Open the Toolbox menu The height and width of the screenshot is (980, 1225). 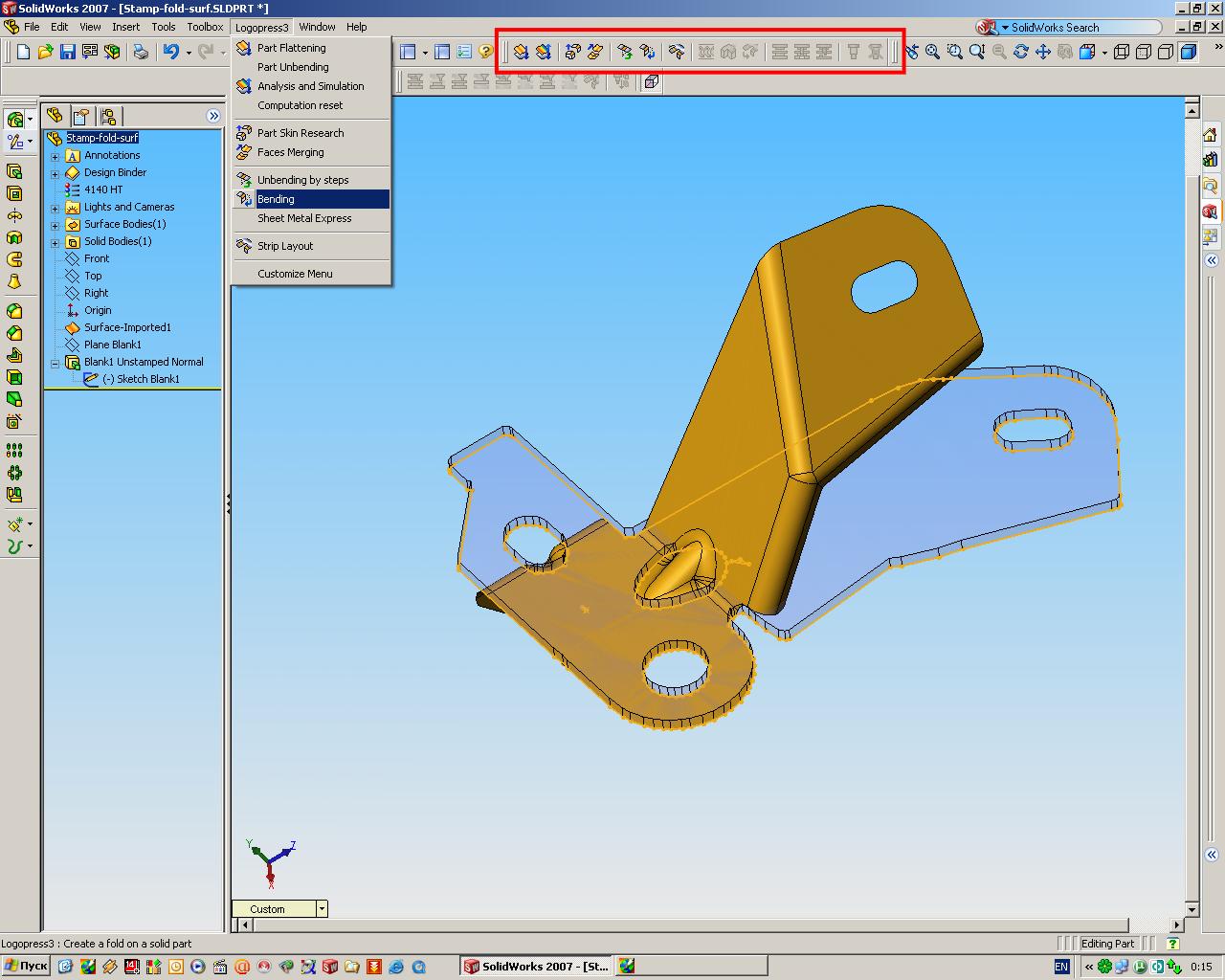[x=205, y=27]
